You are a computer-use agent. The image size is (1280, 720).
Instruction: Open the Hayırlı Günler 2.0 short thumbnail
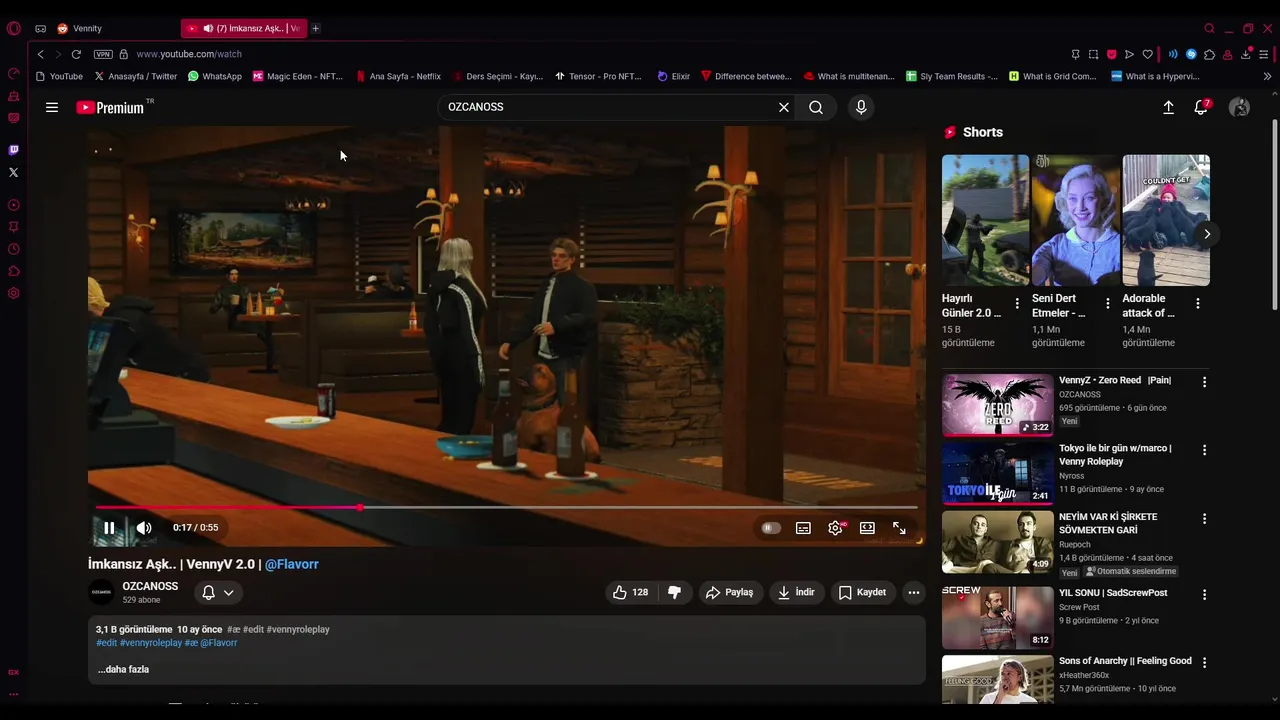(985, 220)
